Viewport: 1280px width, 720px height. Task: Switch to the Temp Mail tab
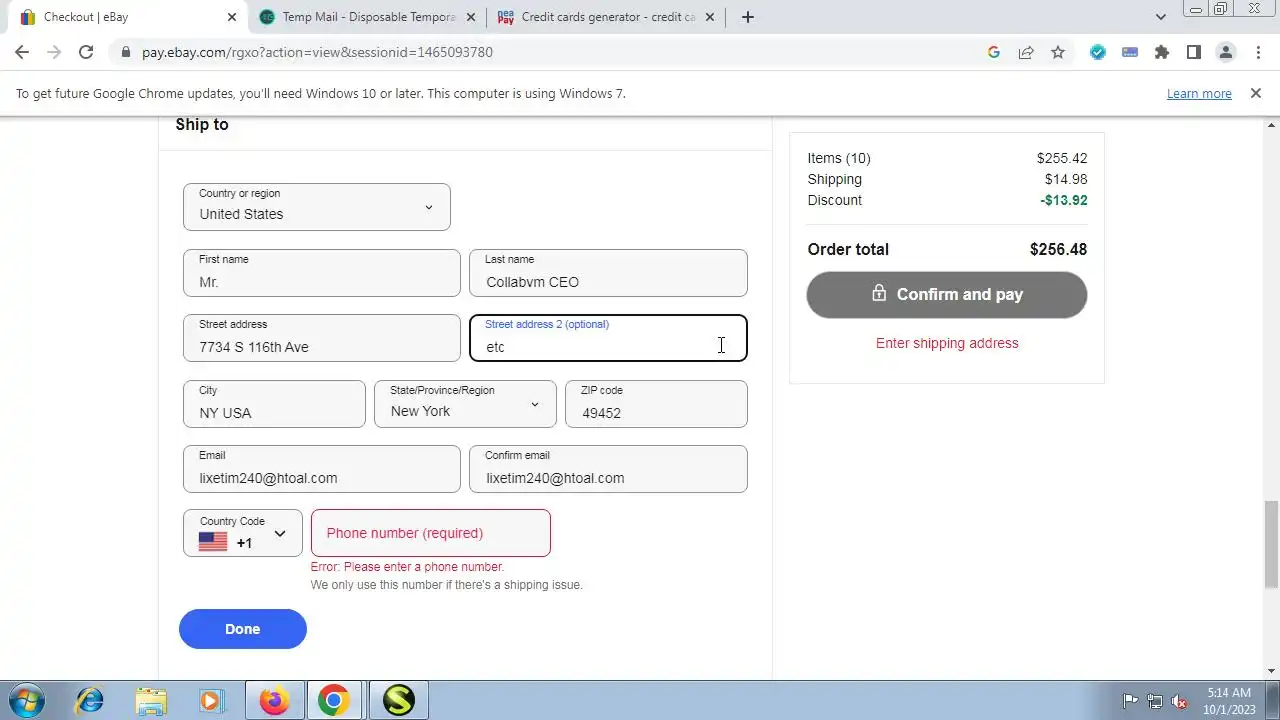[x=368, y=17]
